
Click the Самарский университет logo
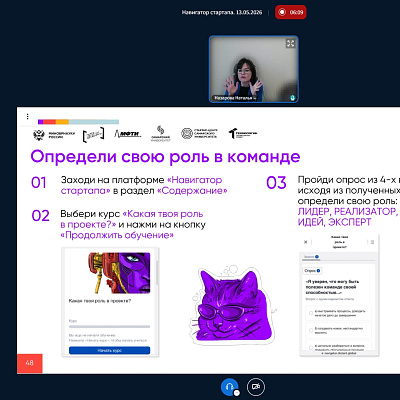[x=161, y=133]
